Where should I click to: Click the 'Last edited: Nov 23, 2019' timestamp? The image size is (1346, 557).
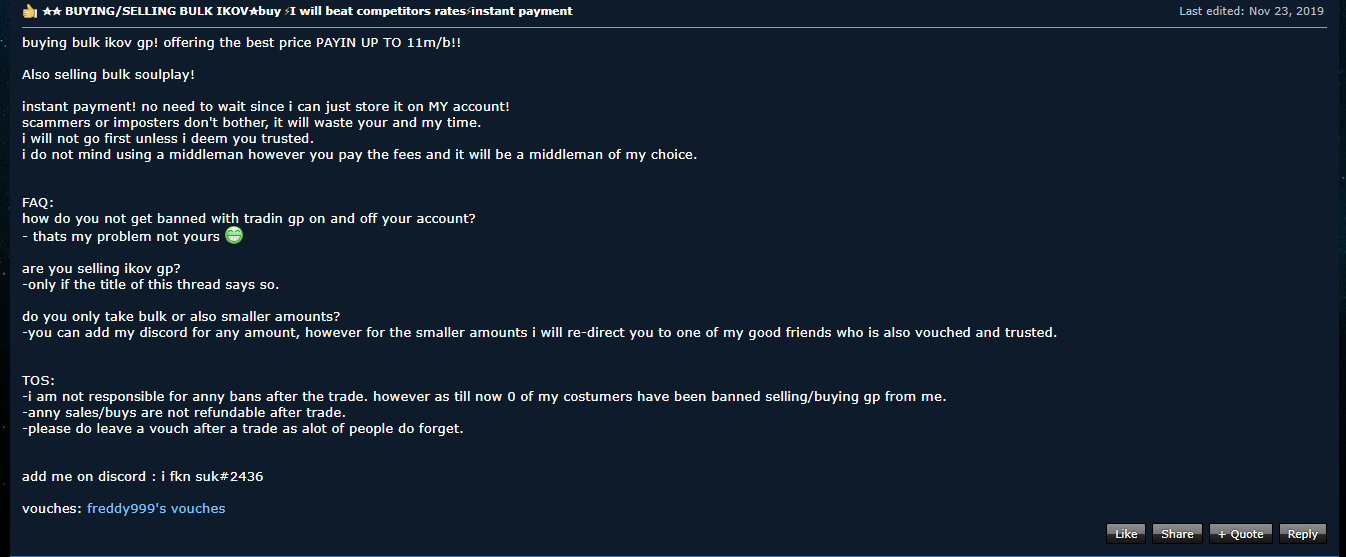[x=1251, y=11]
